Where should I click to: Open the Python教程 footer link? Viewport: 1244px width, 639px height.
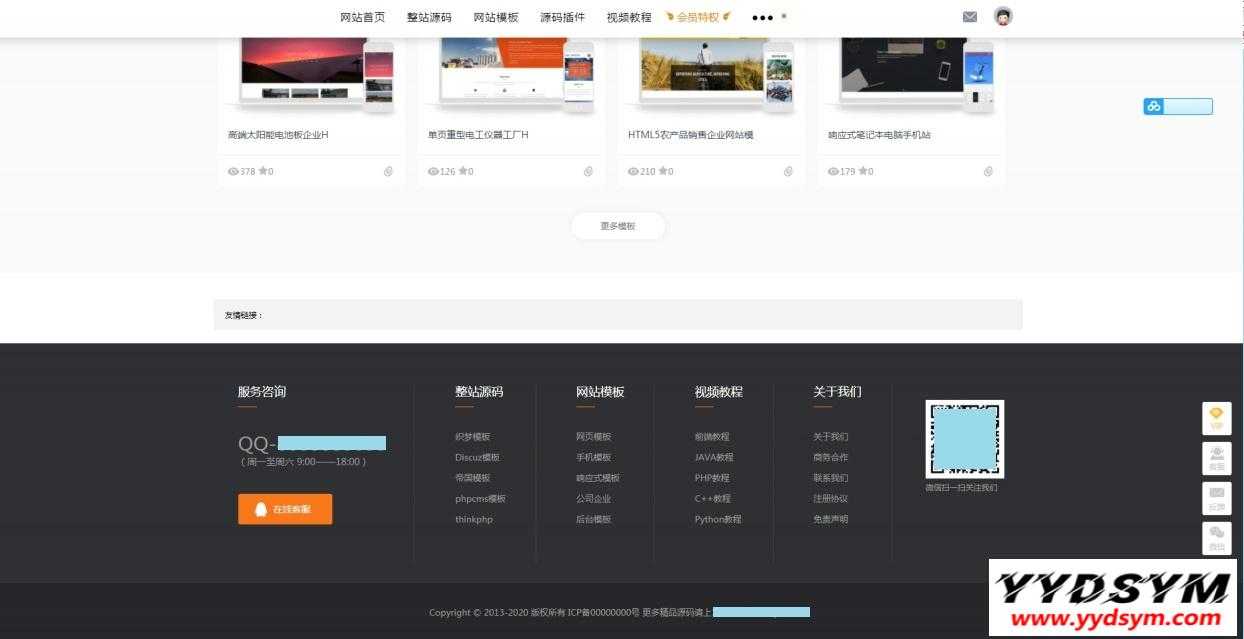point(718,519)
